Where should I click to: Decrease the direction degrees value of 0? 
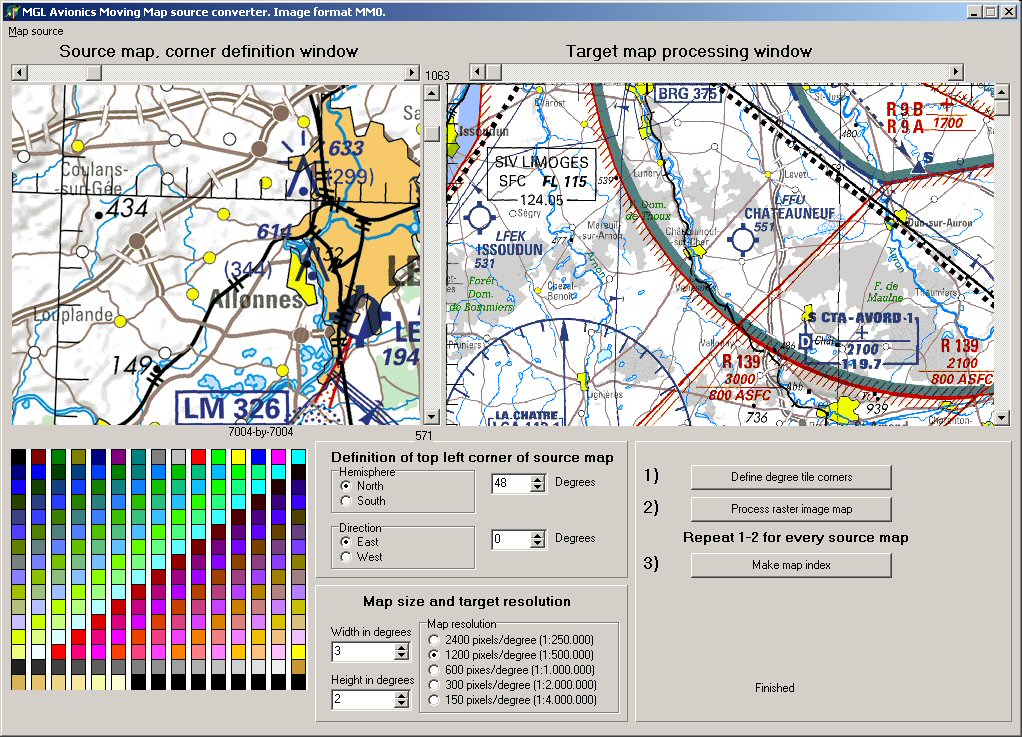tap(538, 543)
